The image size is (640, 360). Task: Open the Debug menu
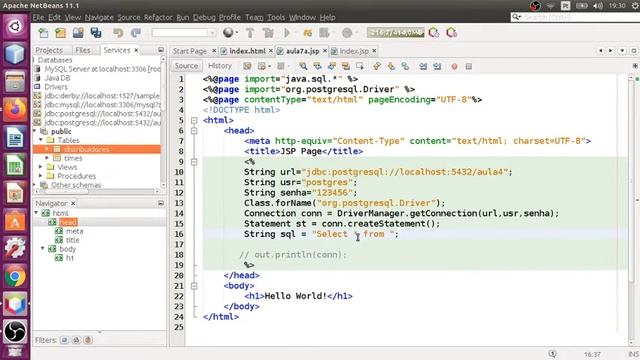coord(204,17)
